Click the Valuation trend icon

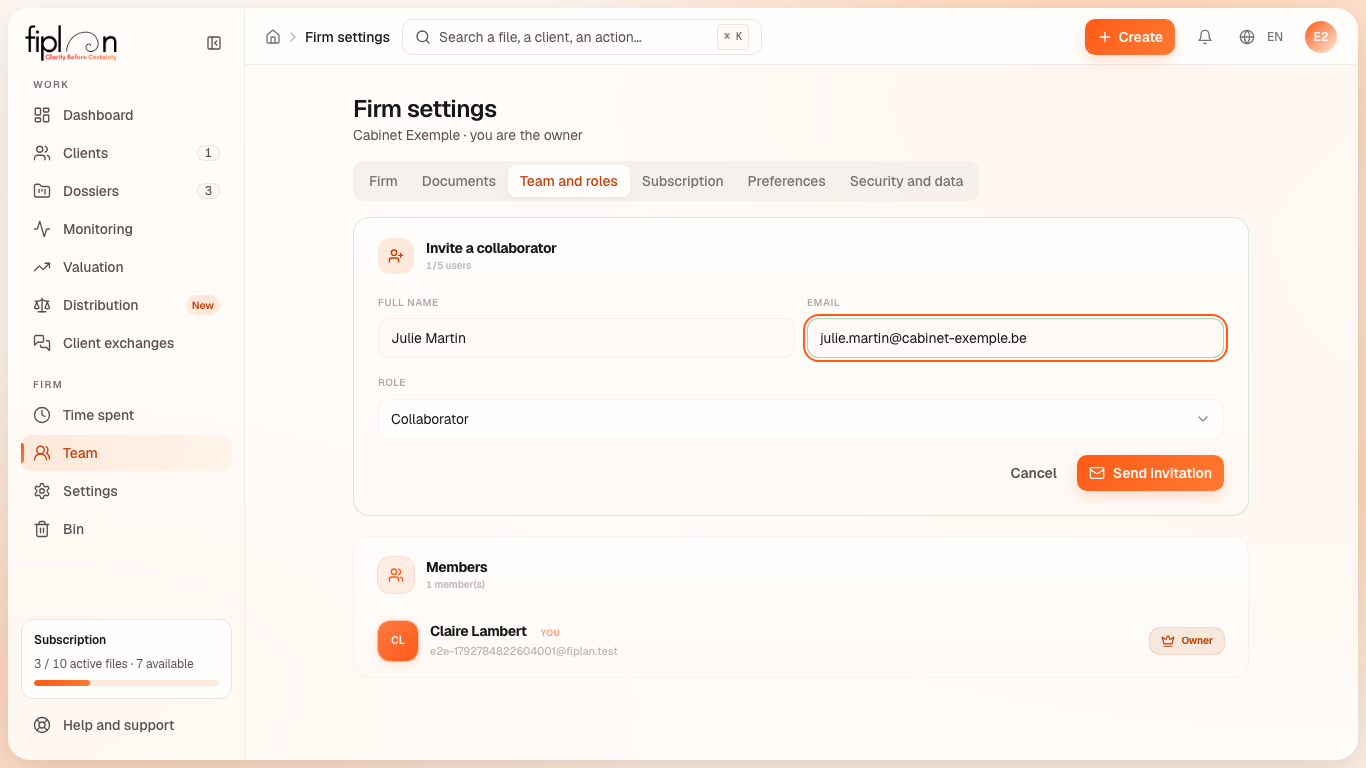(x=42, y=267)
